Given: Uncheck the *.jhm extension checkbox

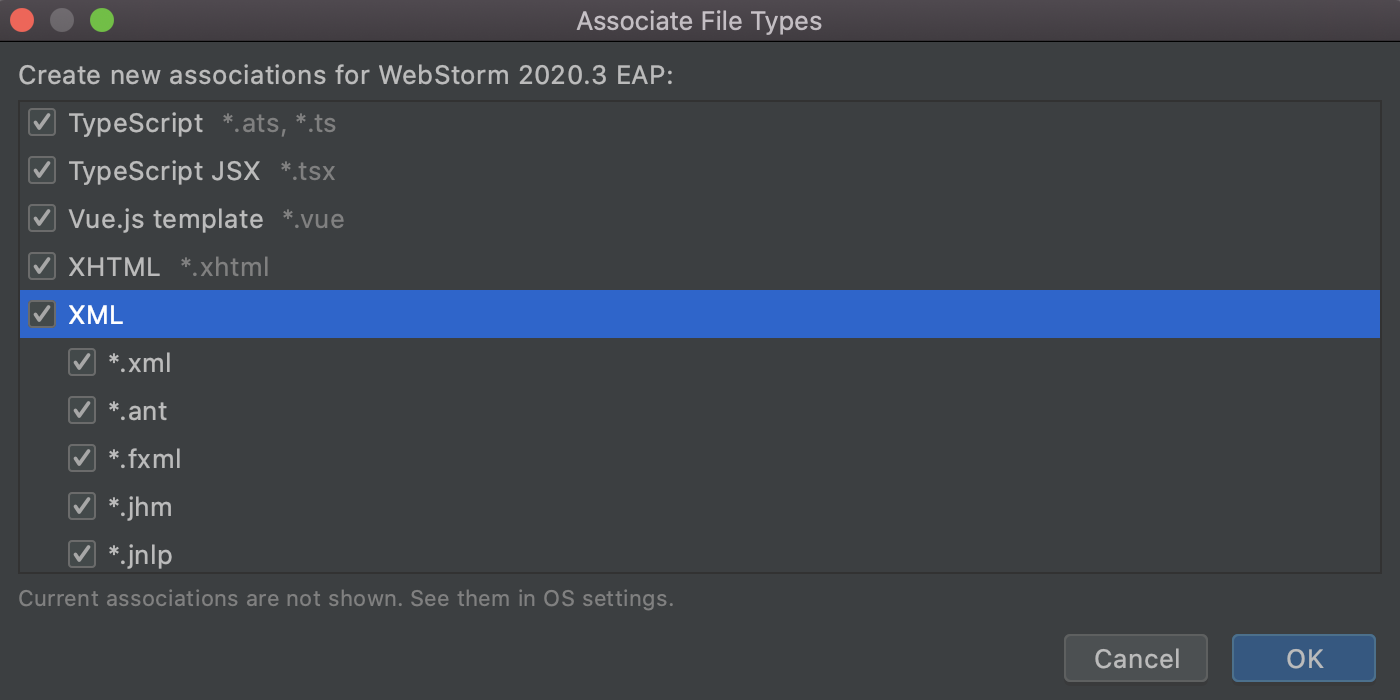Looking at the screenshot, I should pyautogui.click(x=82, y=507).
